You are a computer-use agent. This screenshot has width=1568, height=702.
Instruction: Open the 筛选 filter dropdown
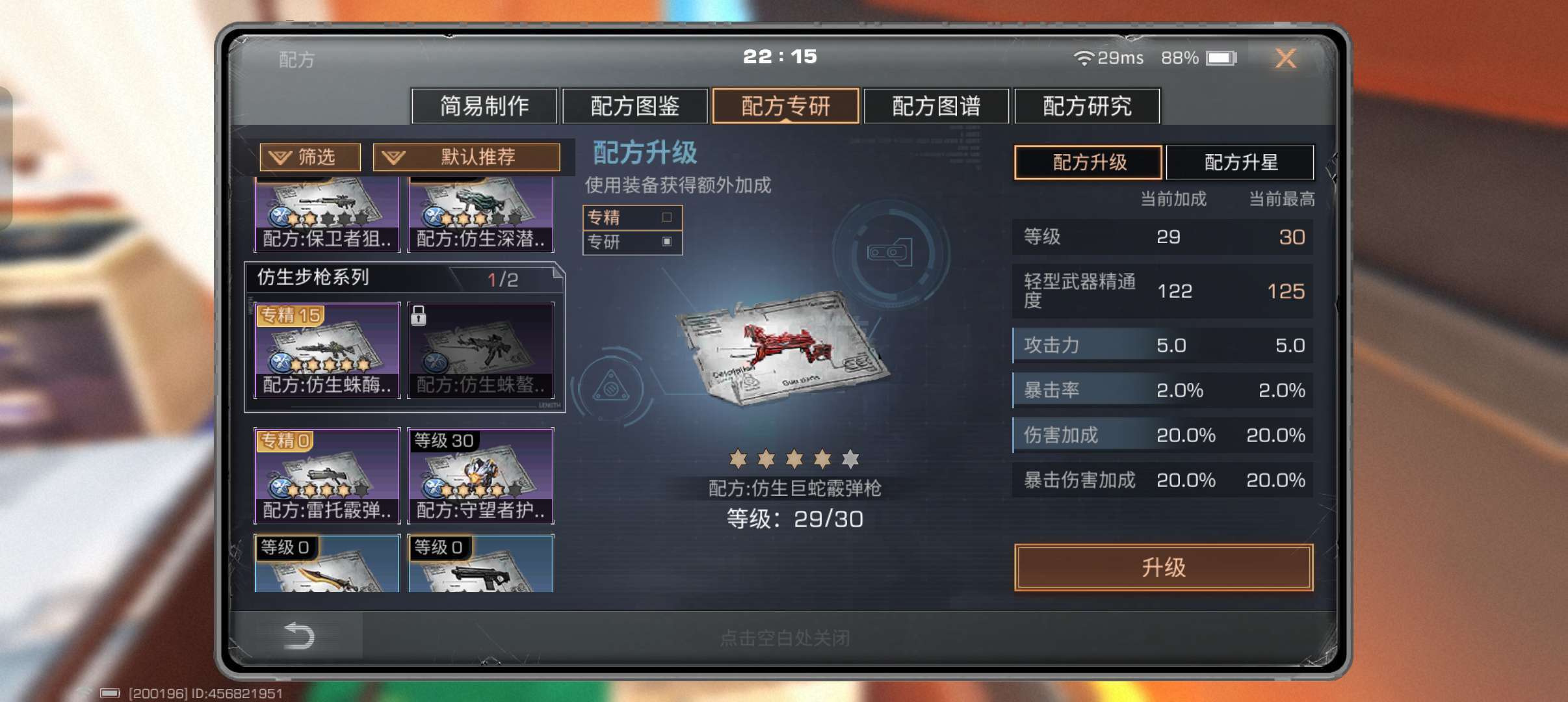point(310,157)
